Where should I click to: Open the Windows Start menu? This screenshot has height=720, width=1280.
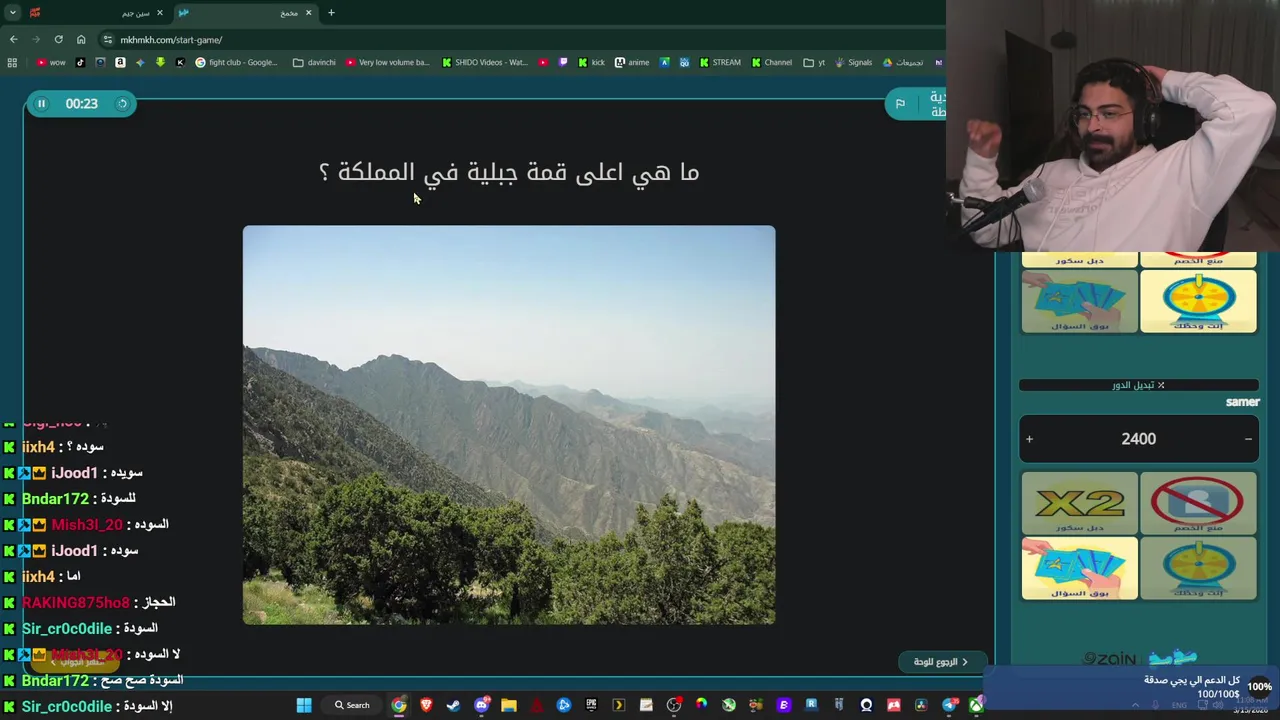pyautogui.click(x=304, y=705)
